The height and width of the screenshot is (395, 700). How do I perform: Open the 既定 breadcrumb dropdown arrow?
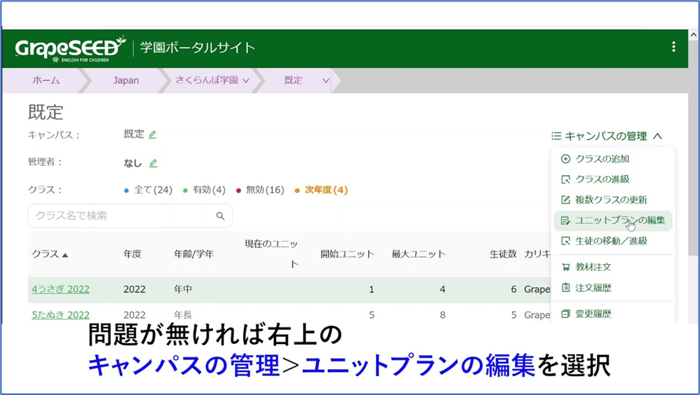pyautogui.click(x=326, y=81)
